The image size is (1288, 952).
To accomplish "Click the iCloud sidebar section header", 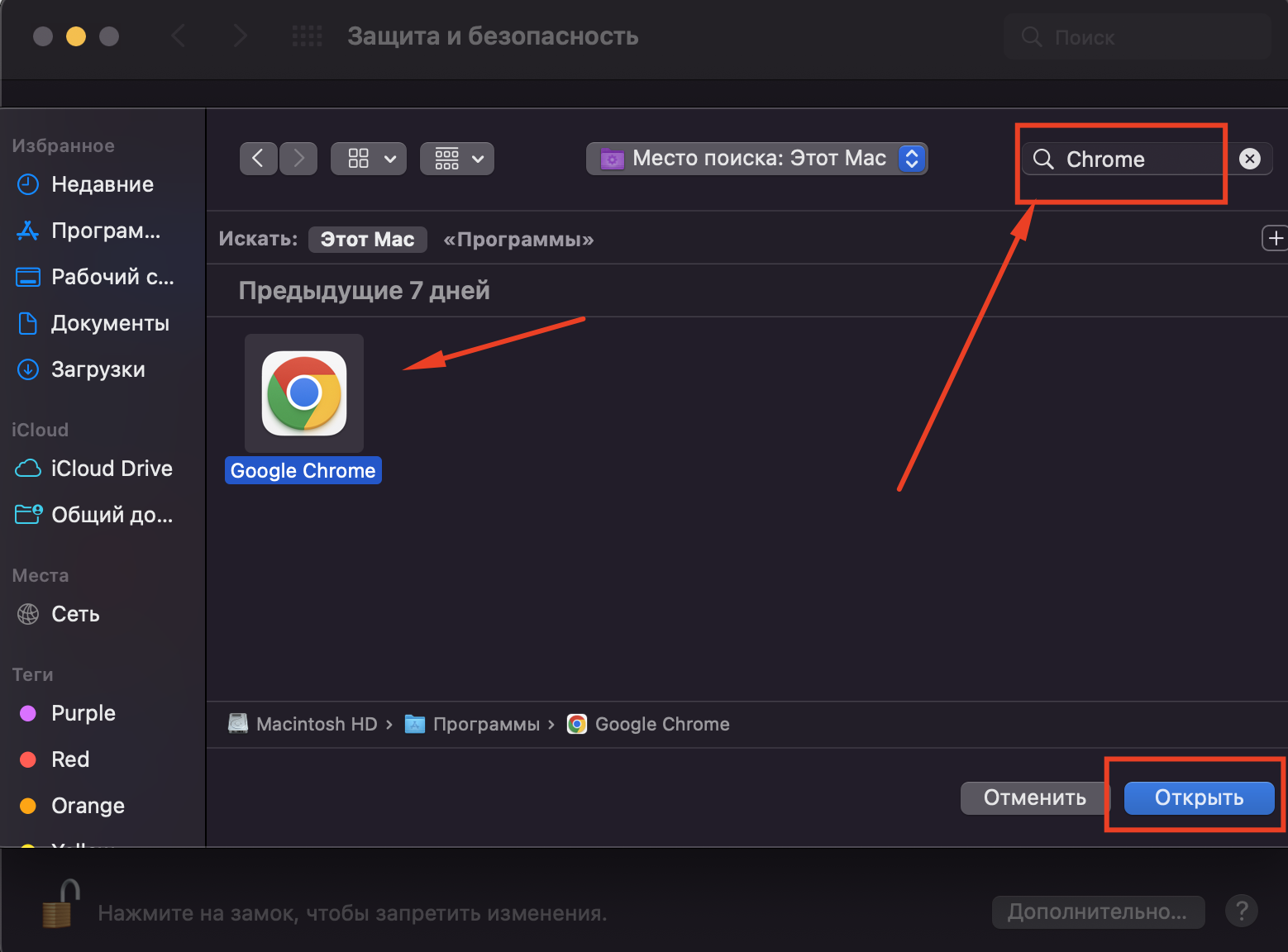I will pyautogui.click(x=40, y=430).
